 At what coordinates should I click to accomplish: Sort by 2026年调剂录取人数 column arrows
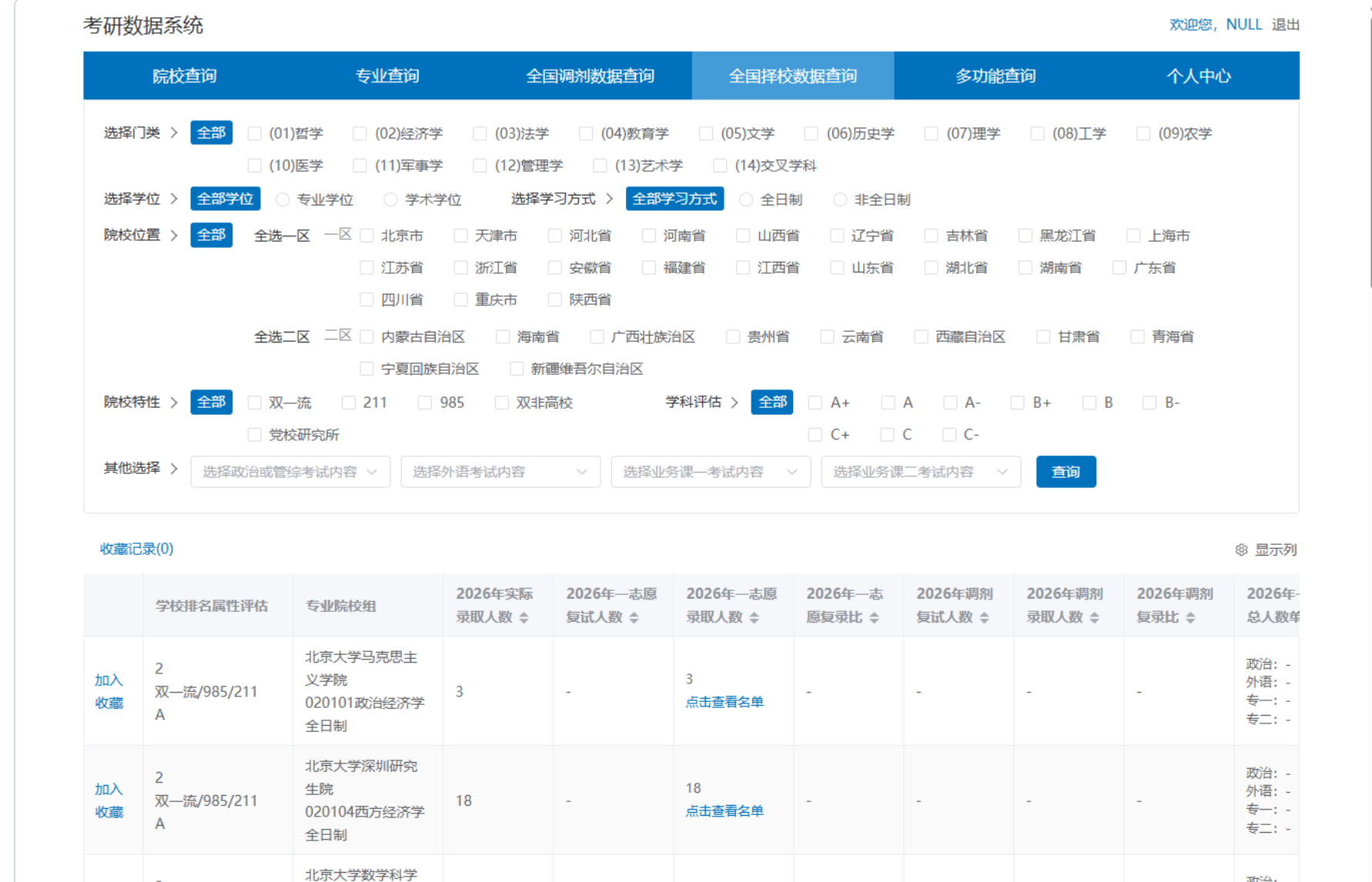coord(1095,617)
